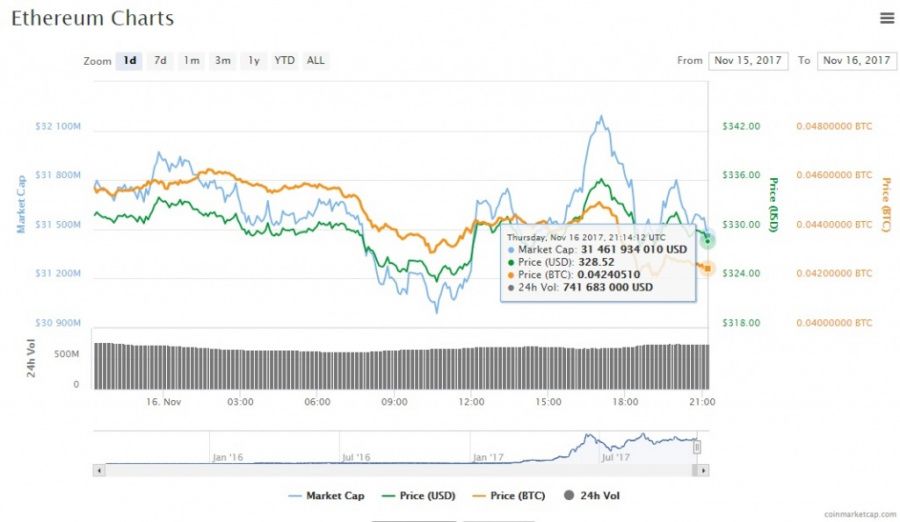Select the 1m zoom range
Image resolution: width=900 pixels, height=522 pixels.
(191, 60)
